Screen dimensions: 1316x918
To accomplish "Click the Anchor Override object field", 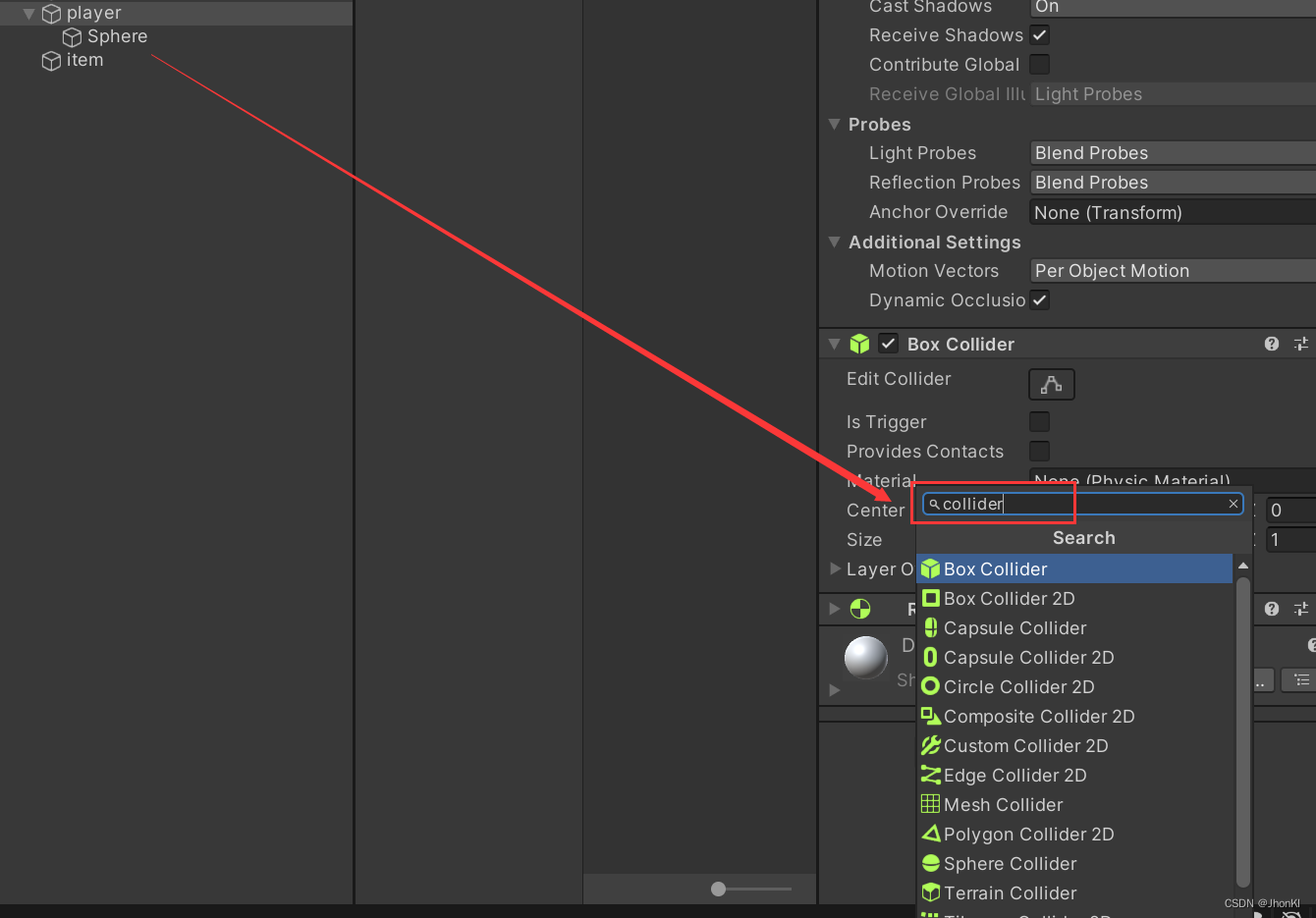I will coord(1173,212).
